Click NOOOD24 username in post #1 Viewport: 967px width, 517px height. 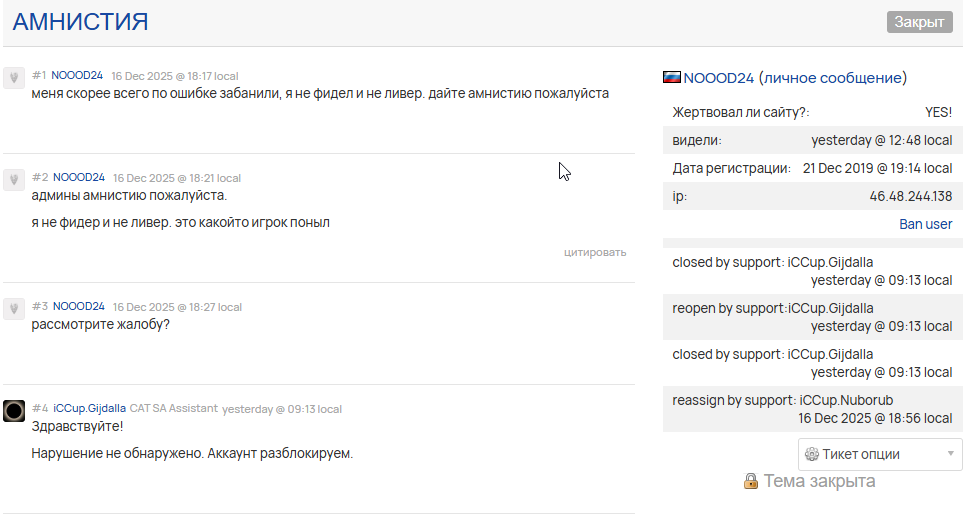click(77, 75)
